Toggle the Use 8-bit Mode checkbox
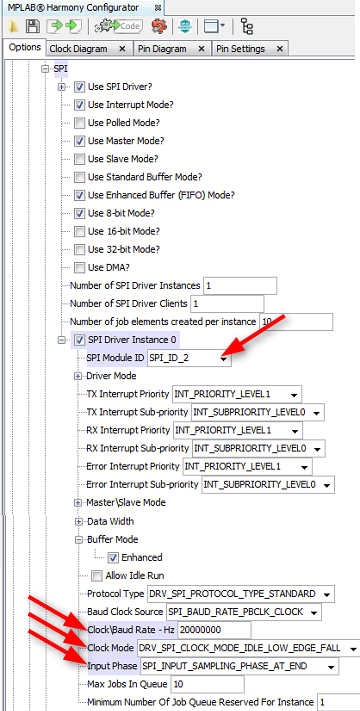Image resolution: width=360 pixels, height=711 pixels. [x=80, y=213]
